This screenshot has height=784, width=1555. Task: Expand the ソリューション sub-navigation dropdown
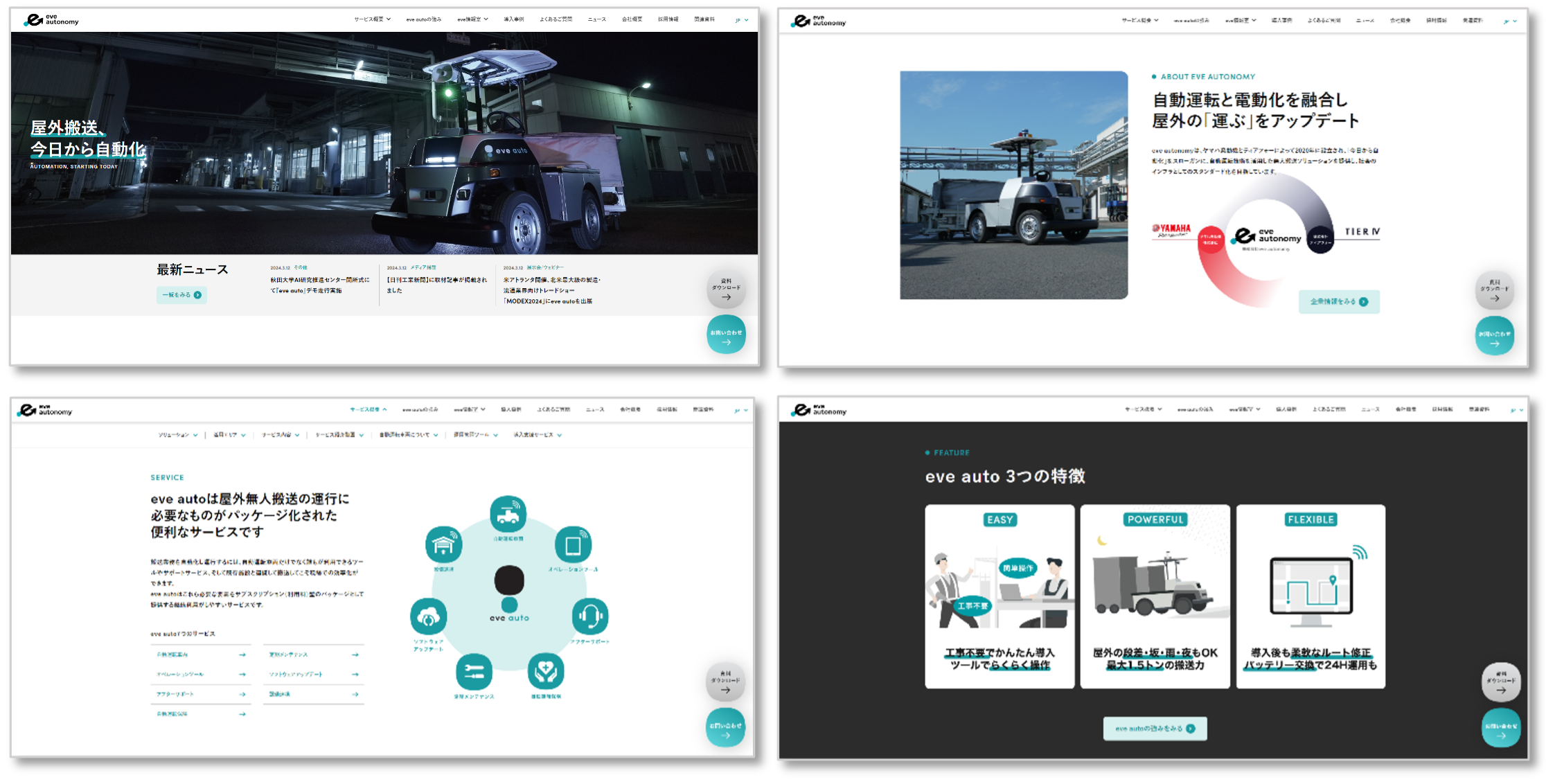pyautogui.click(x=177, y=435)
